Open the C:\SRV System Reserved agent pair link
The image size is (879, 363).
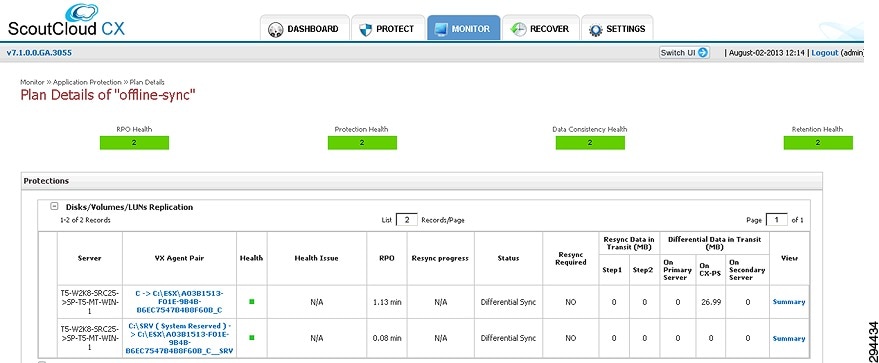pos(179,338)
